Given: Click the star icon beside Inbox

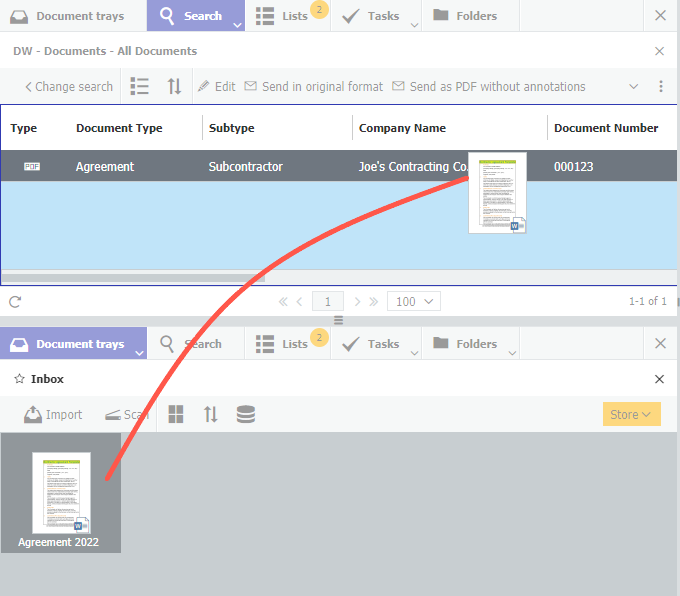Looking at the screenshot, I should point(19,379).
